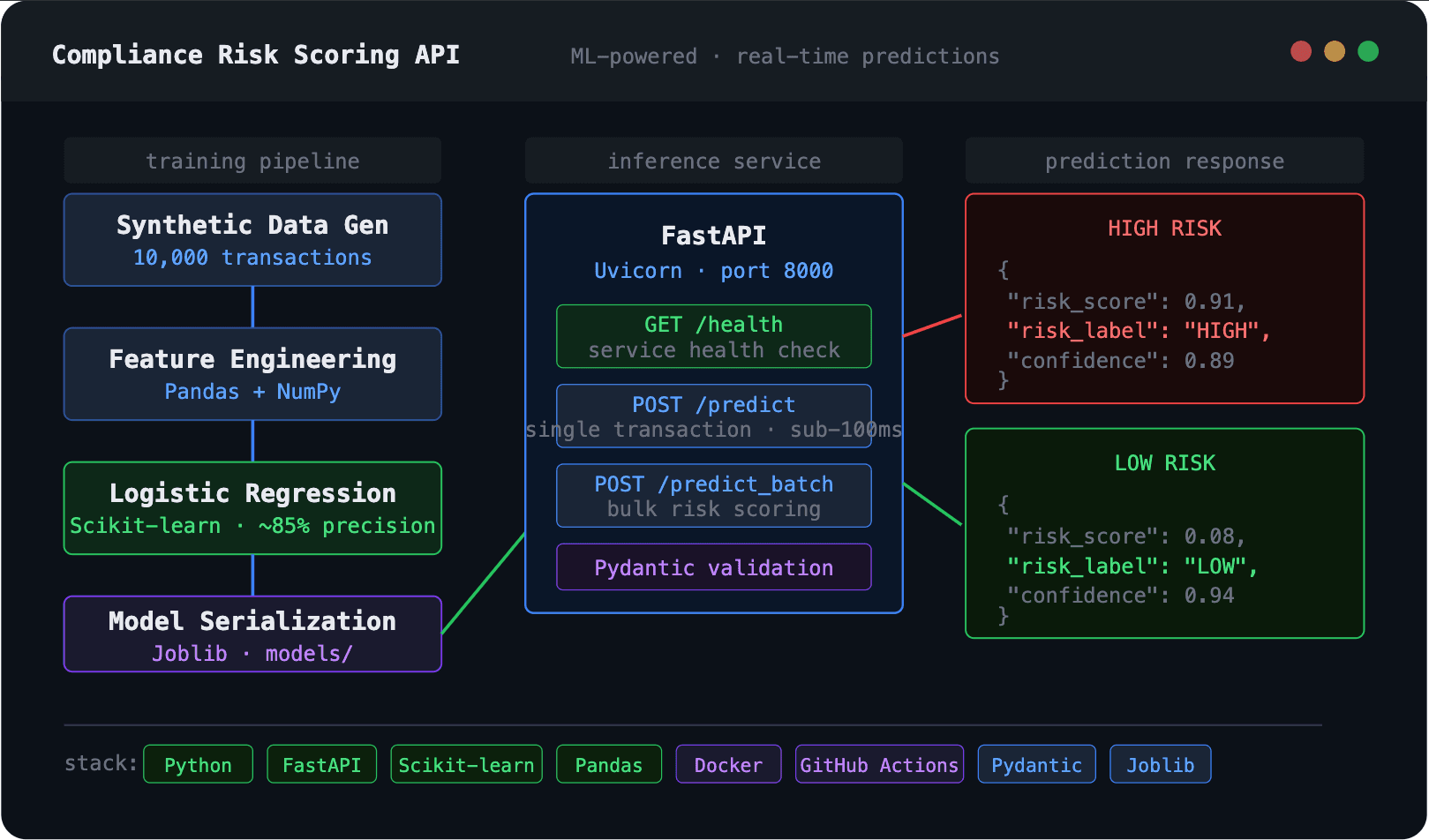Expand the training pipeline section header
This screenshot has width=1429, height=840.
pyautogui.click(x=252, y=161)
